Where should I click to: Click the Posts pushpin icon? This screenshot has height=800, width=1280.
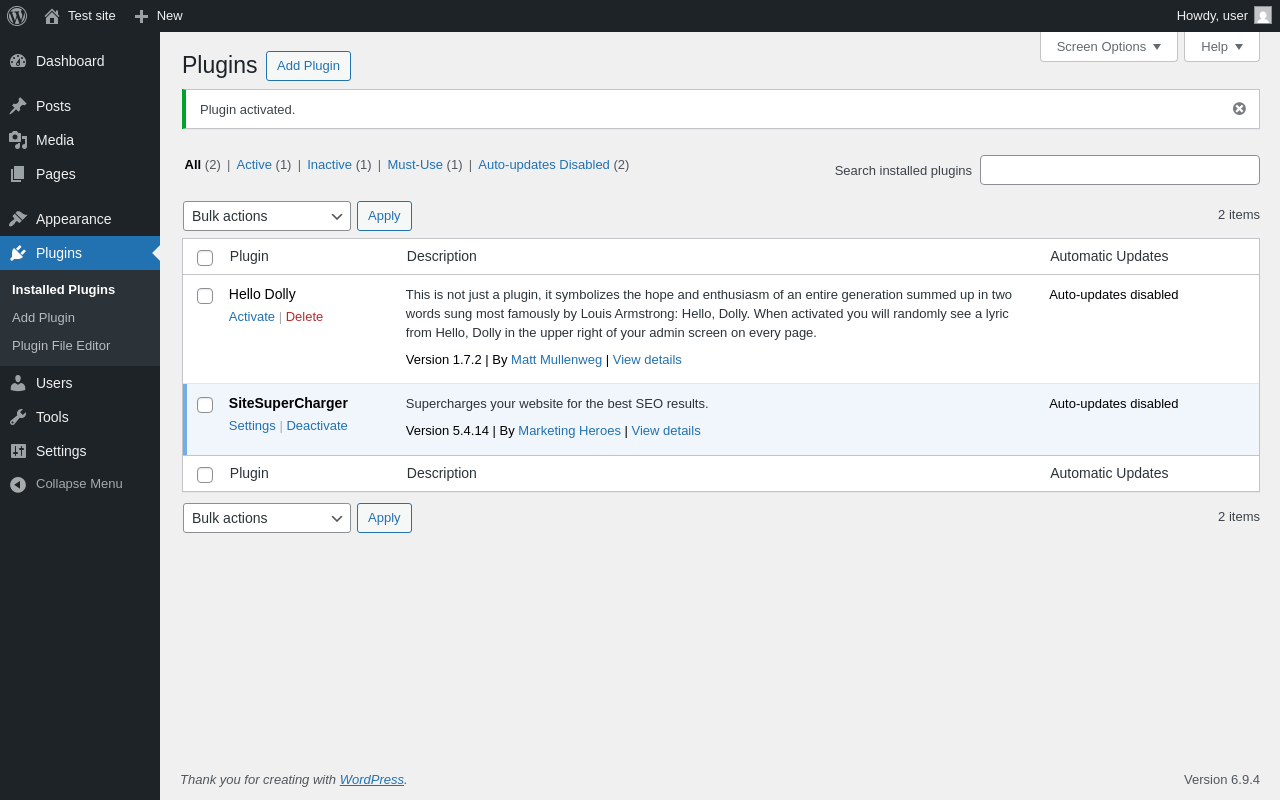18,106
